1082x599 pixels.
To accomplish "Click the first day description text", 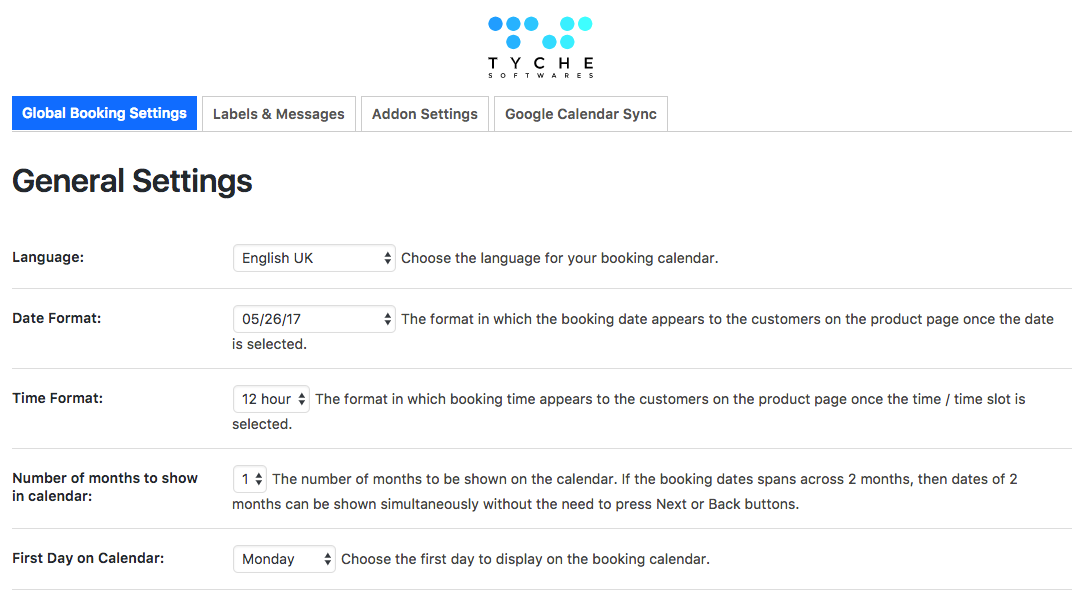I will tap(525, 559).
